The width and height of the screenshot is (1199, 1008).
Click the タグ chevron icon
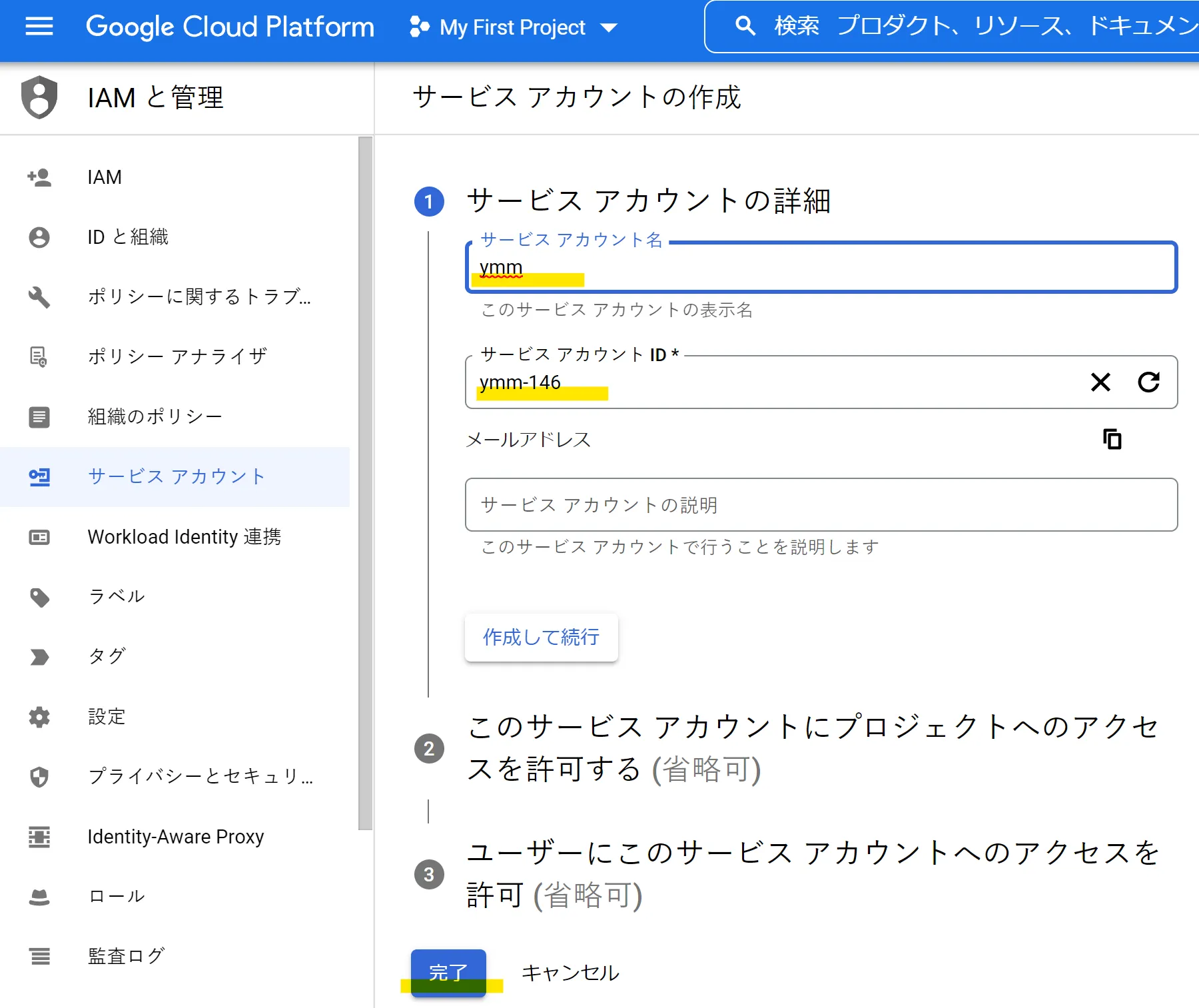coord(39,657)
